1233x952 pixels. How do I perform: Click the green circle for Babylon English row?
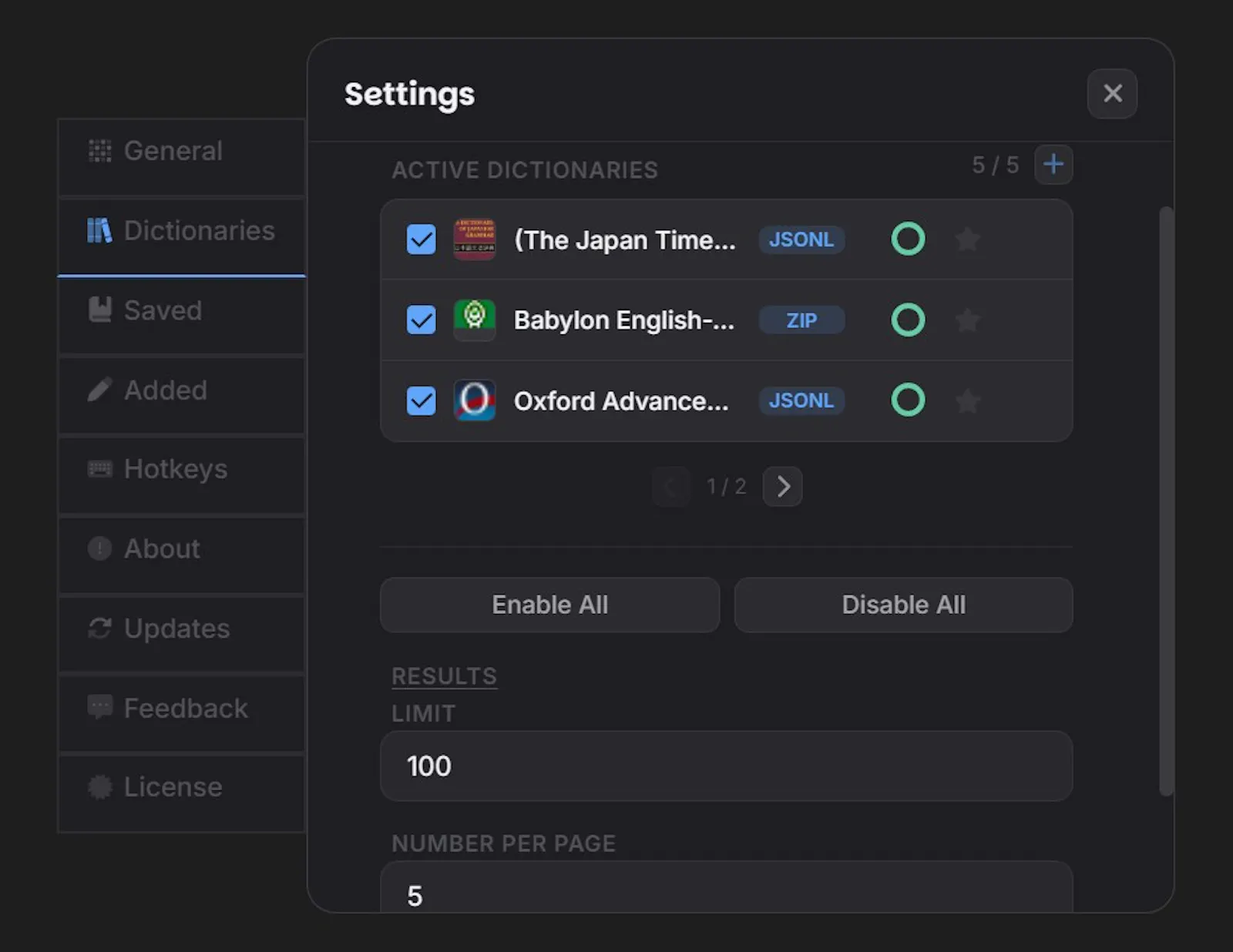908,320
